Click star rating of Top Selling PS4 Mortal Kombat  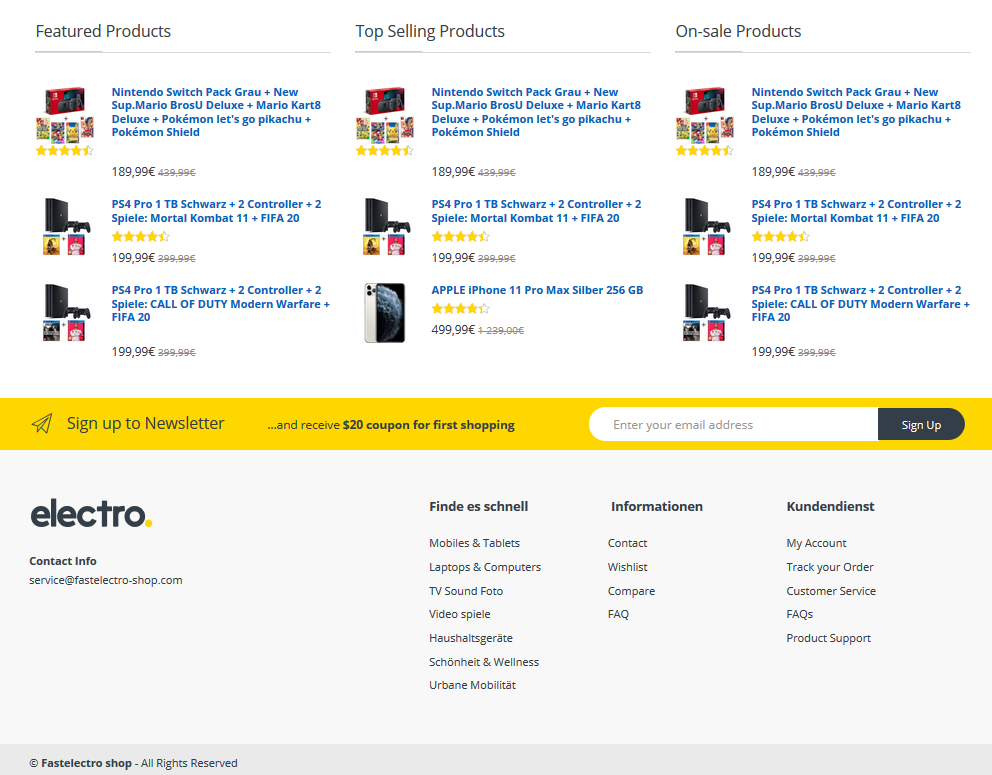pos(461,237)
